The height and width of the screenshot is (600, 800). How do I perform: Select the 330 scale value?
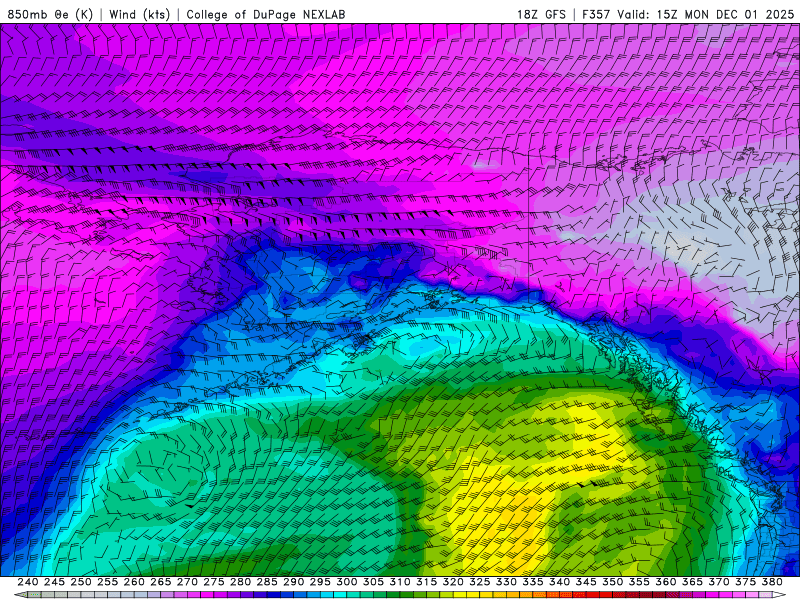[x=506, y=582]
